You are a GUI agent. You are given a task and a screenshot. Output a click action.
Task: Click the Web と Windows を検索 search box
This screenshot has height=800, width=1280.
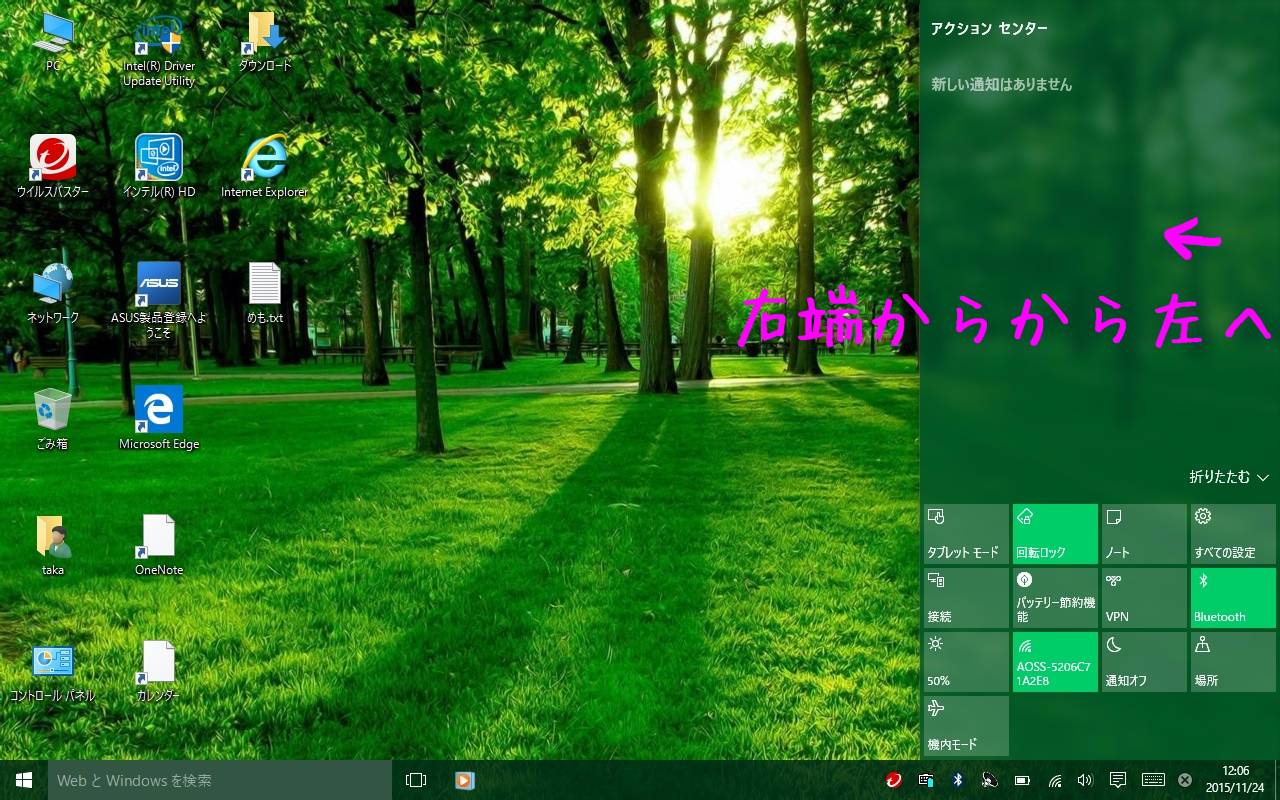[220, 780]
